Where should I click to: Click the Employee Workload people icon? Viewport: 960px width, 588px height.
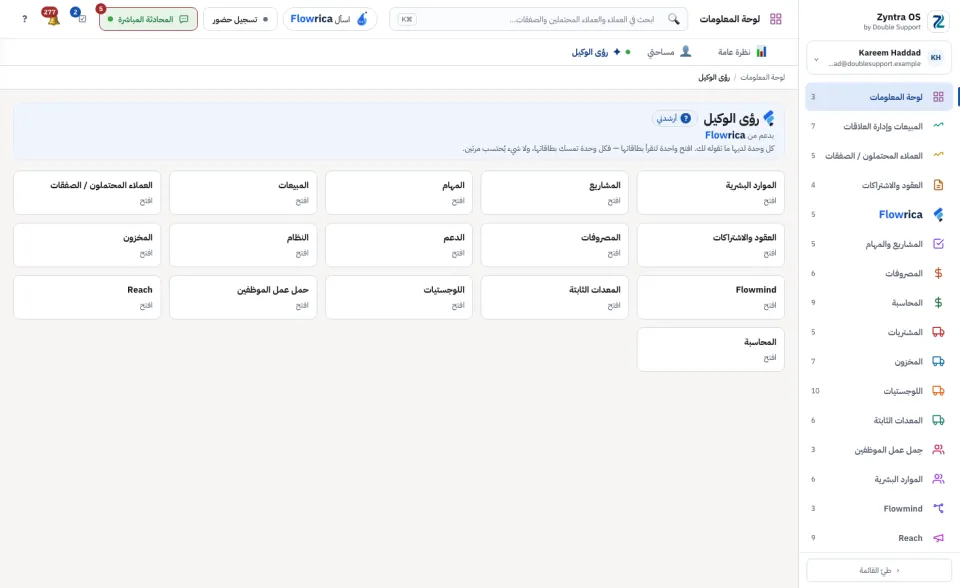pyautogui.click(x=938, y=450)
